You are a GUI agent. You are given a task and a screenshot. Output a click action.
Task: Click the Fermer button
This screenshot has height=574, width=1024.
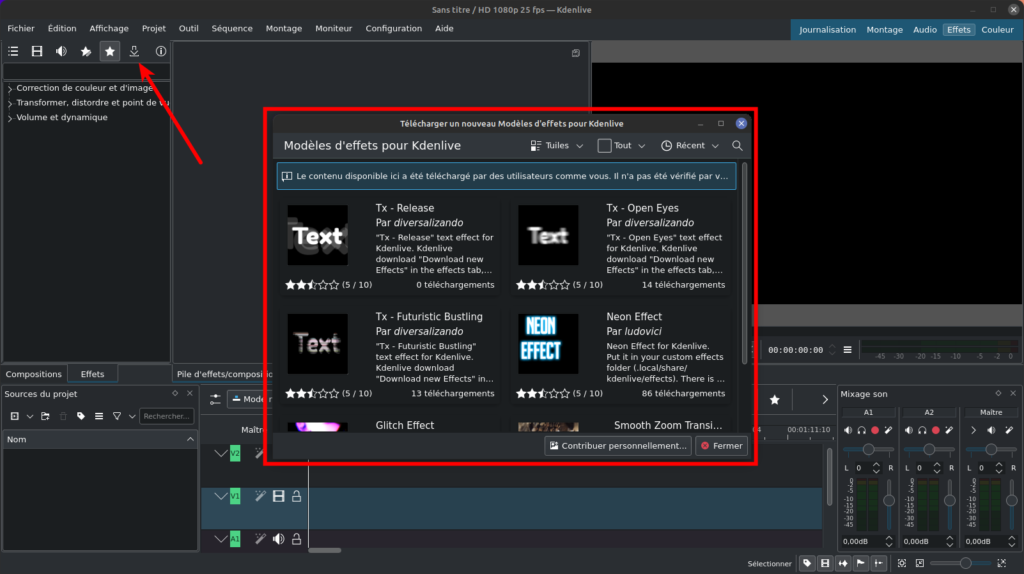click(x=721, y=446)
